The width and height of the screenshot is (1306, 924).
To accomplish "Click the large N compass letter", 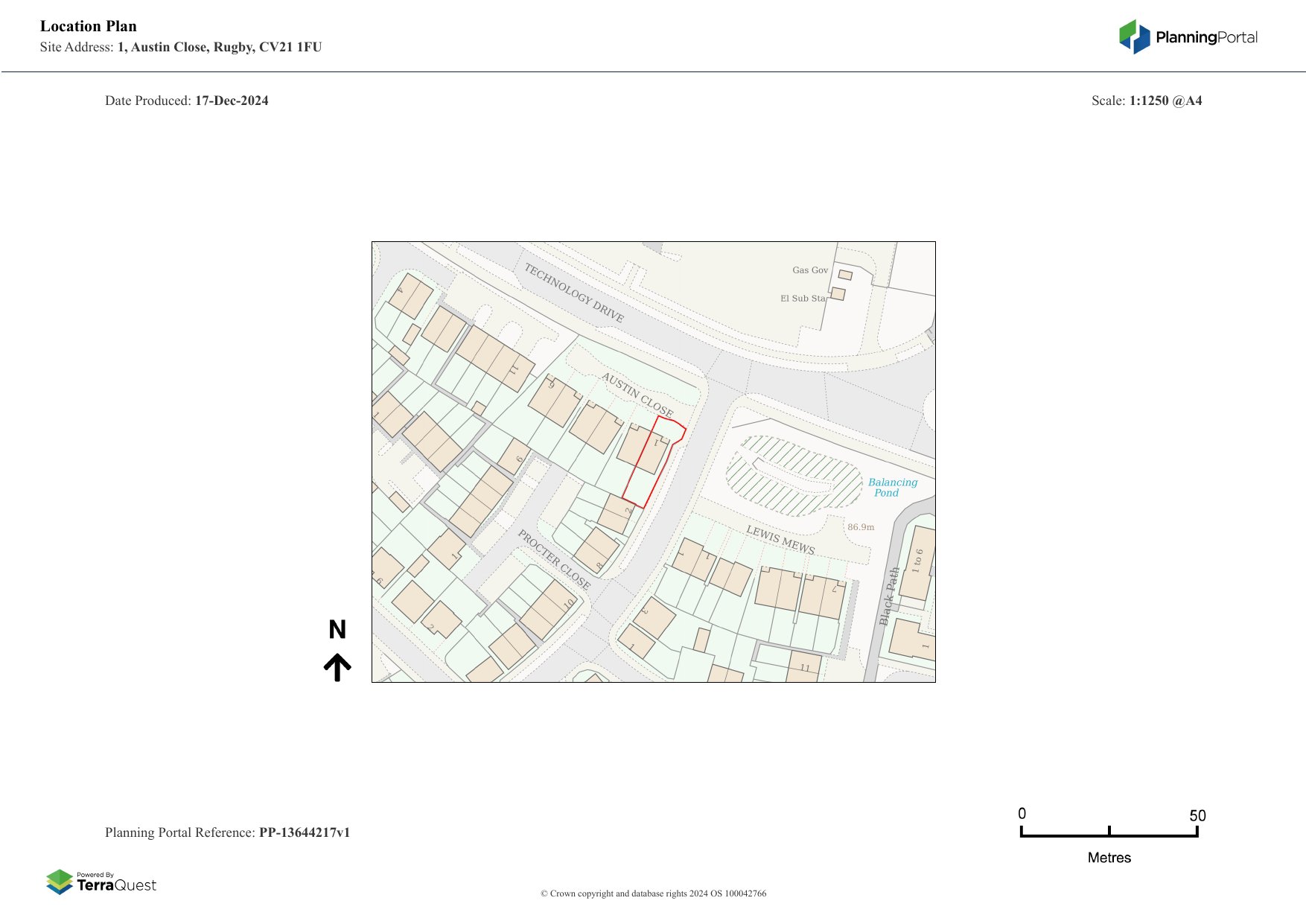I will coord(337,630).
